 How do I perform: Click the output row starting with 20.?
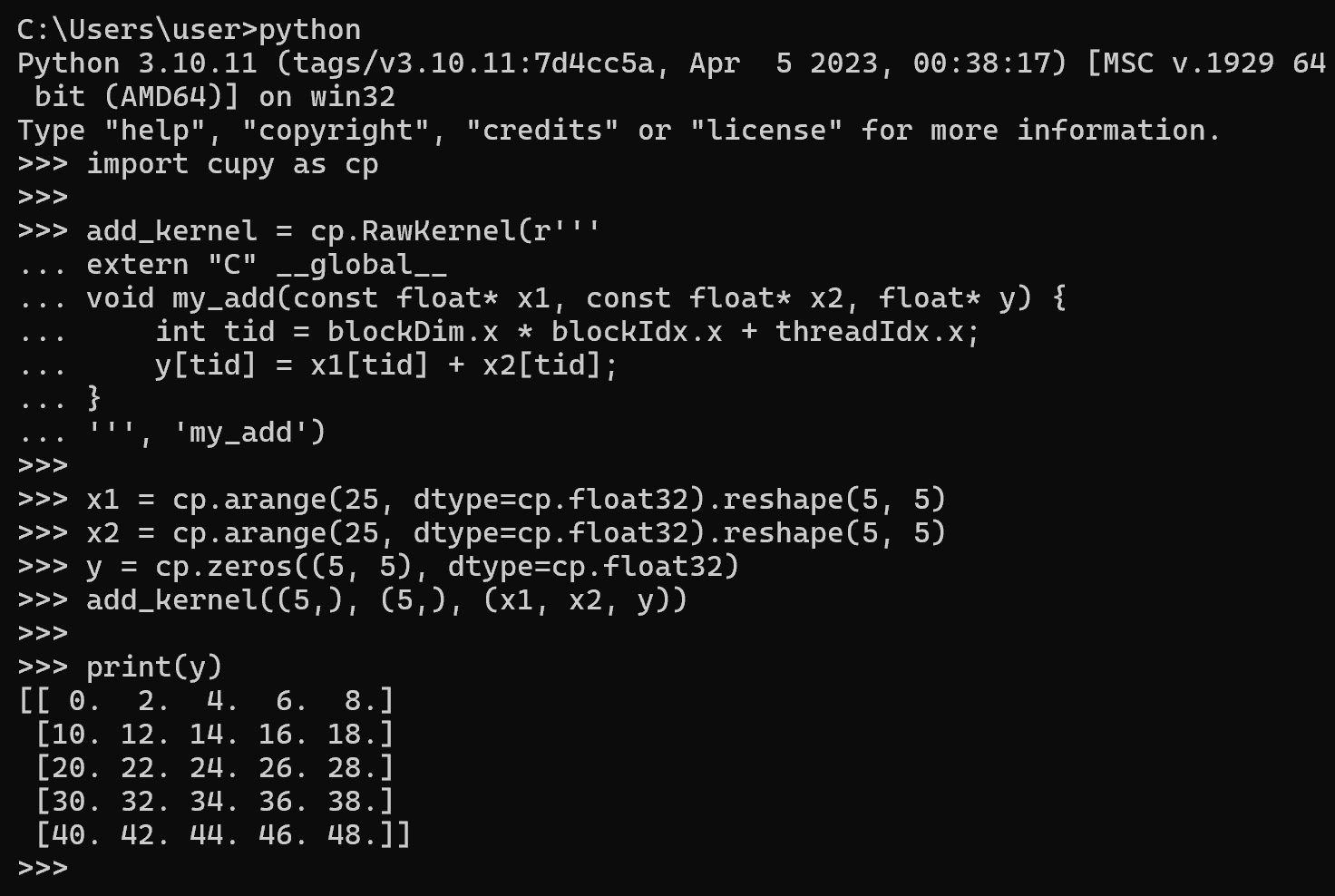point(215,768)
